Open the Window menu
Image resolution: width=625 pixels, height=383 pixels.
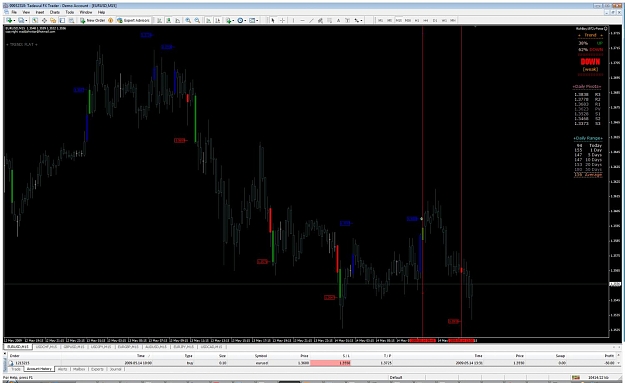click(x=86, y=12)
